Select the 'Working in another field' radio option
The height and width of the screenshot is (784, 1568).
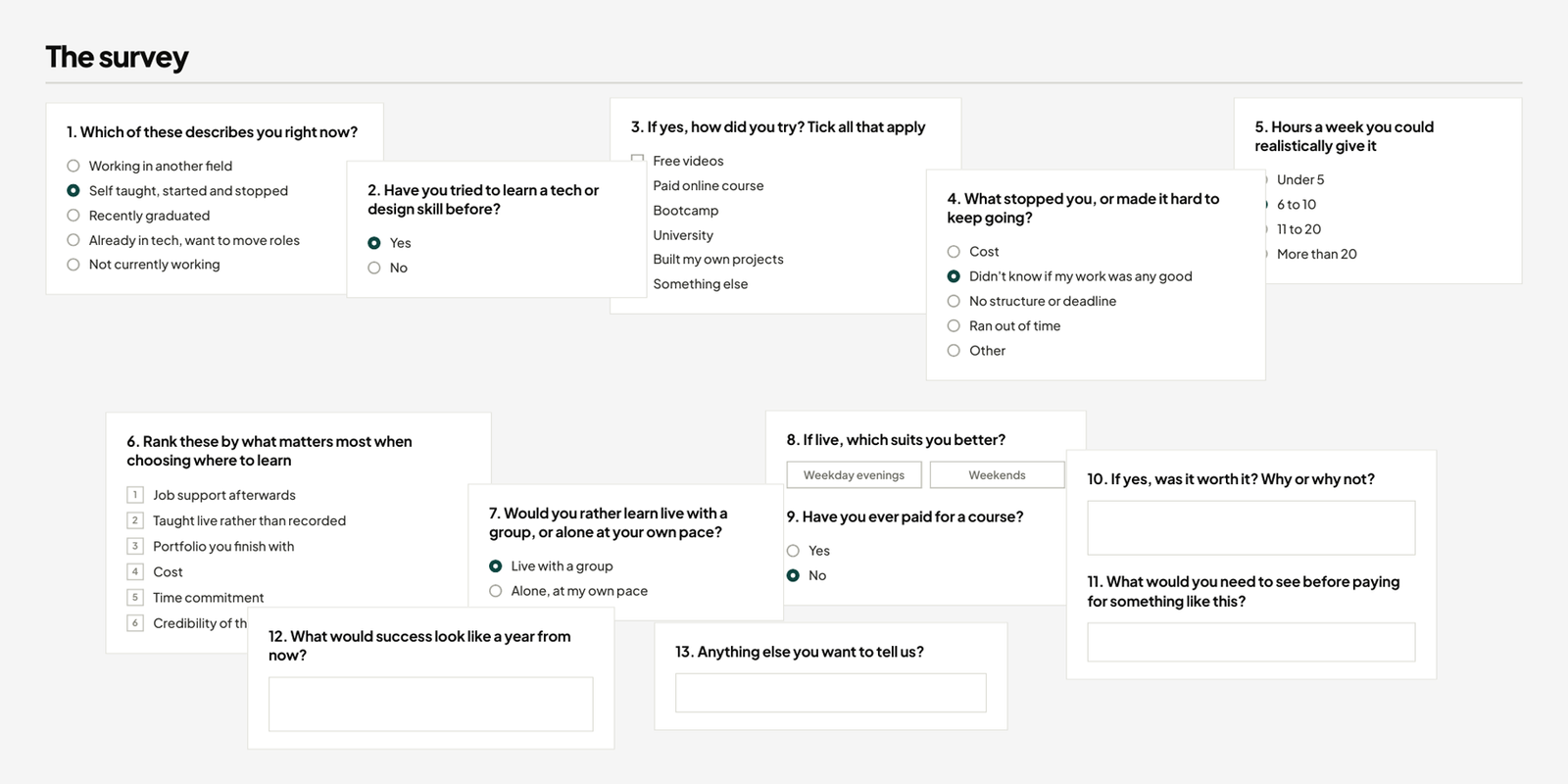click(73, 167)
